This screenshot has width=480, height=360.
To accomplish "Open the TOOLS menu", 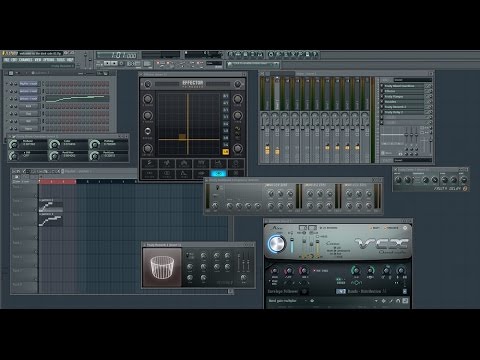I will coord(61,60).
